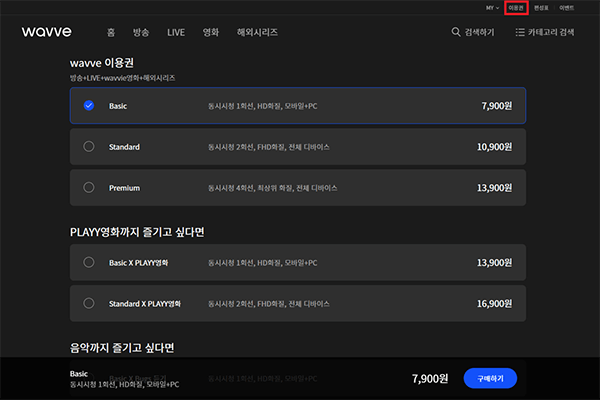
Task: Click the Standard plan name label
Action: click(x=124, y=147)
